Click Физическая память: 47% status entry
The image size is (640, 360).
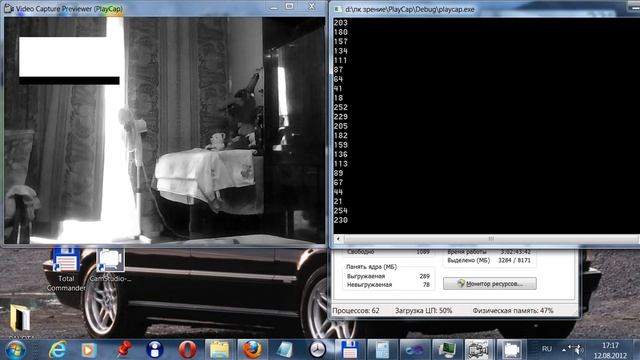(513, 311)
